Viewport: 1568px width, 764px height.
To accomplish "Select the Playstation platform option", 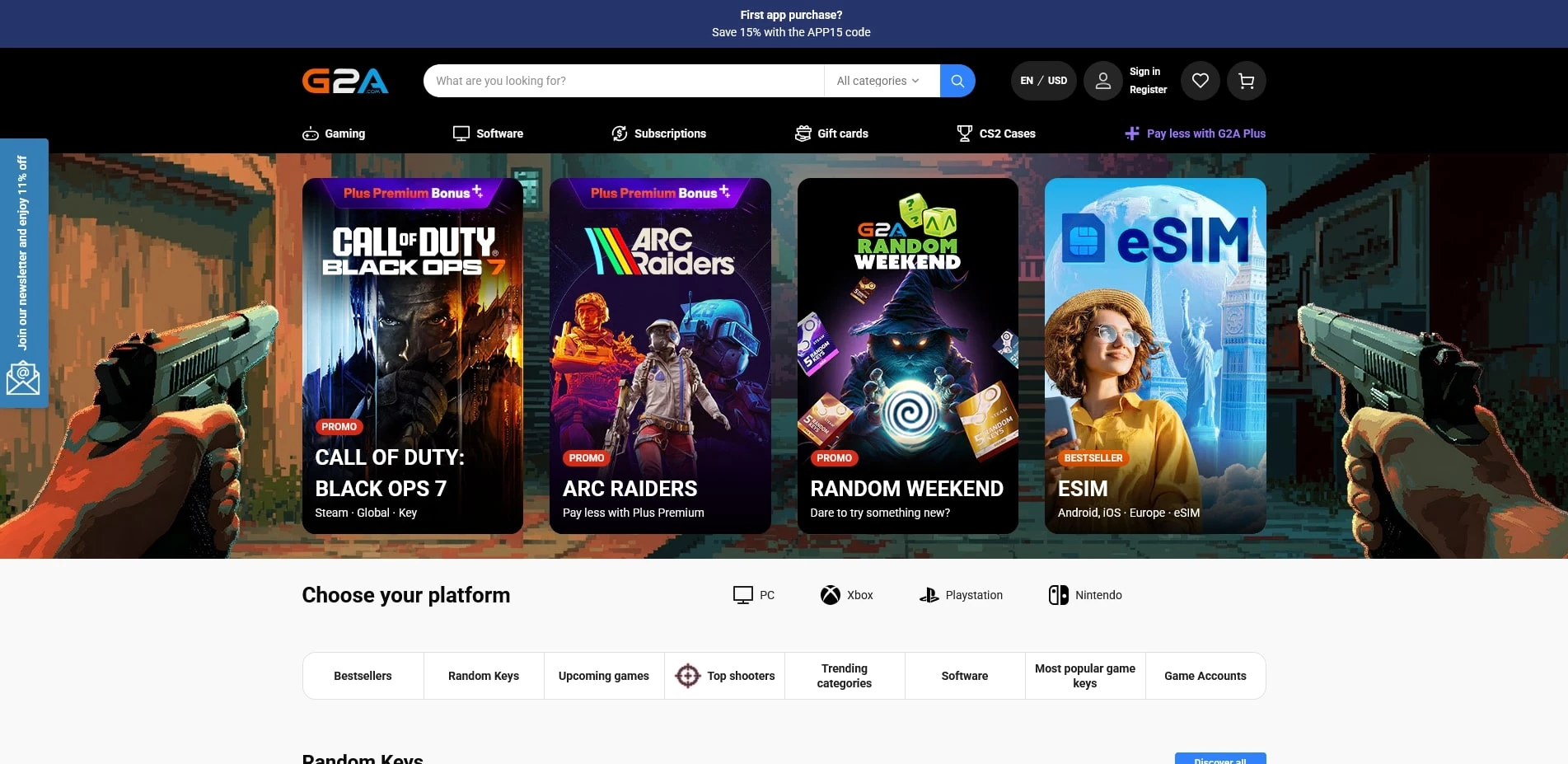I will tap(960, 594).
